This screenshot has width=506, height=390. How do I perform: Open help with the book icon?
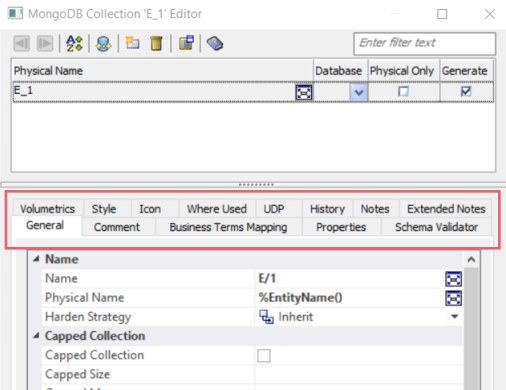pyautogui.click(x=215, y=43)
